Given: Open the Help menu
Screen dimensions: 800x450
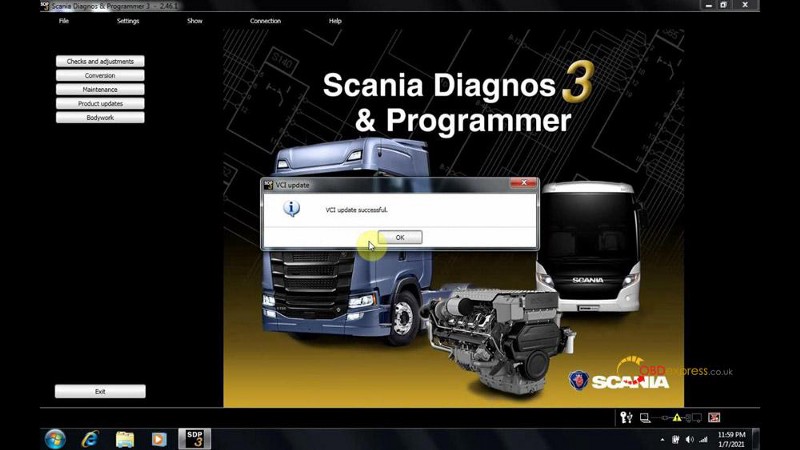Looking at the screenshot, I should tap(335, 21).
